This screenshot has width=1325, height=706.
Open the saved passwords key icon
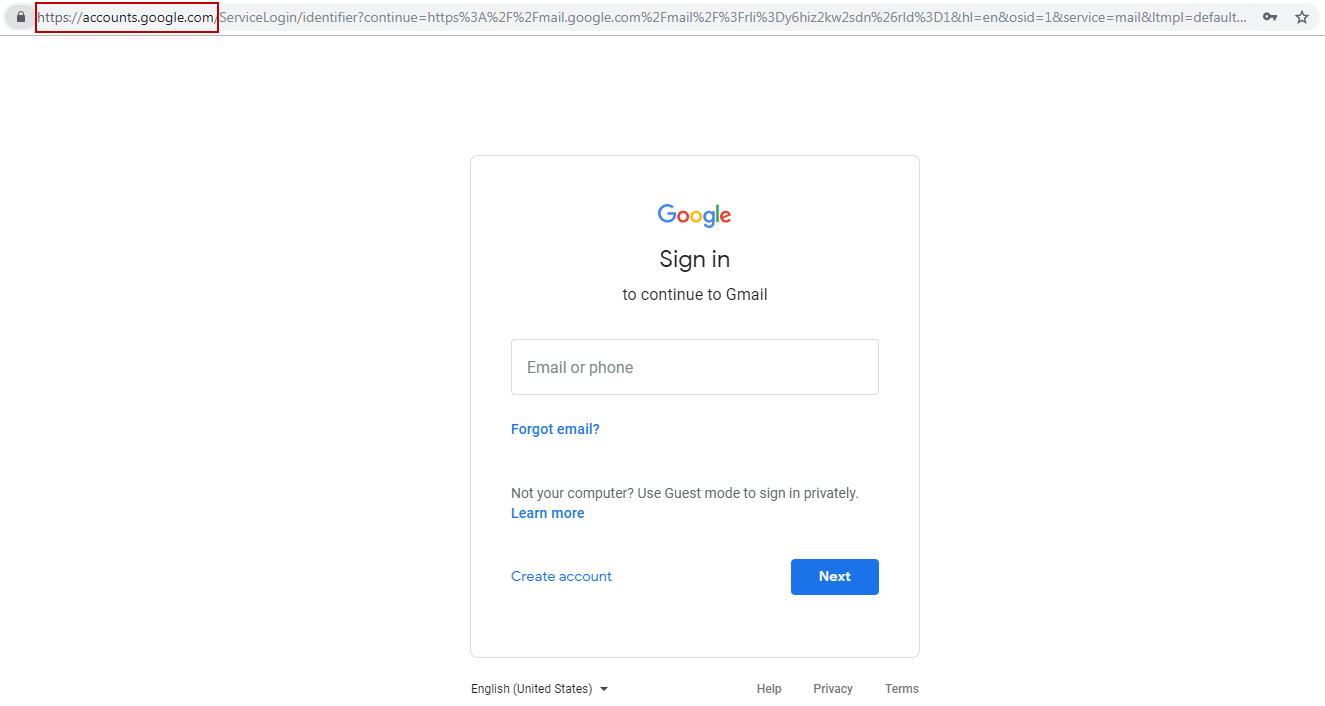point(1270,17)
